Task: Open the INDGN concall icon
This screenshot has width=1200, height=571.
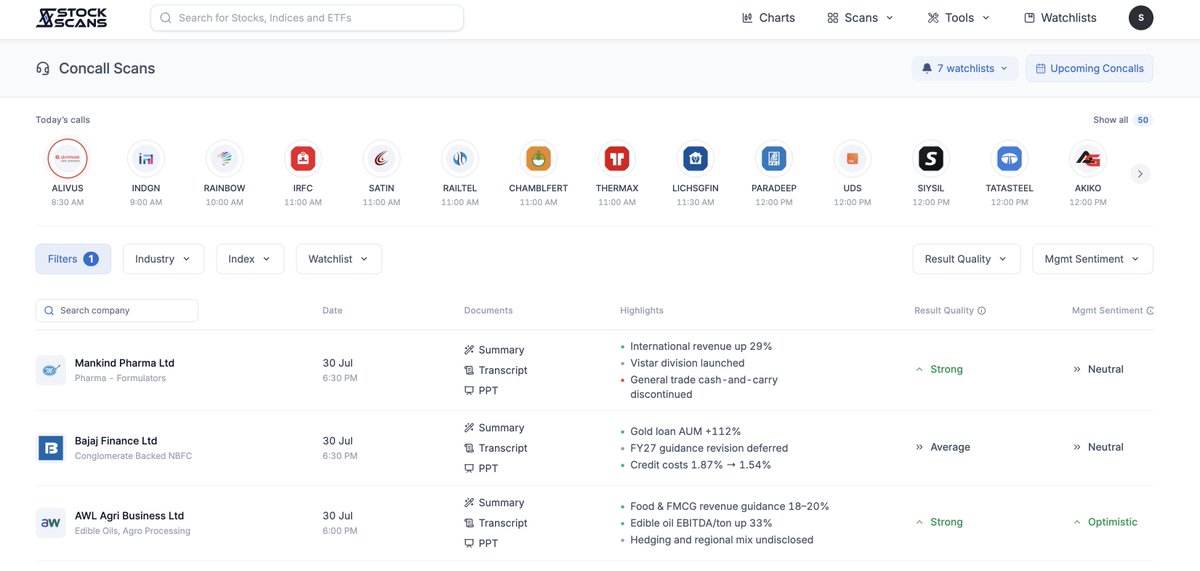Action: coord(146,158)
